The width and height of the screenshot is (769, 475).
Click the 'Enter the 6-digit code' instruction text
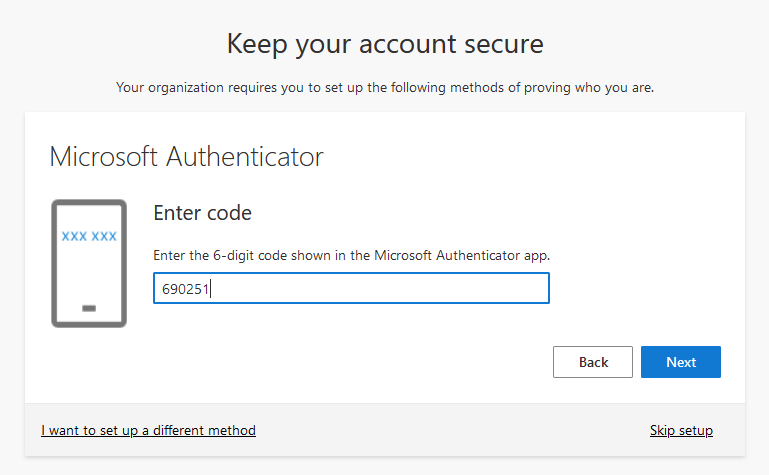pos(351,255)
